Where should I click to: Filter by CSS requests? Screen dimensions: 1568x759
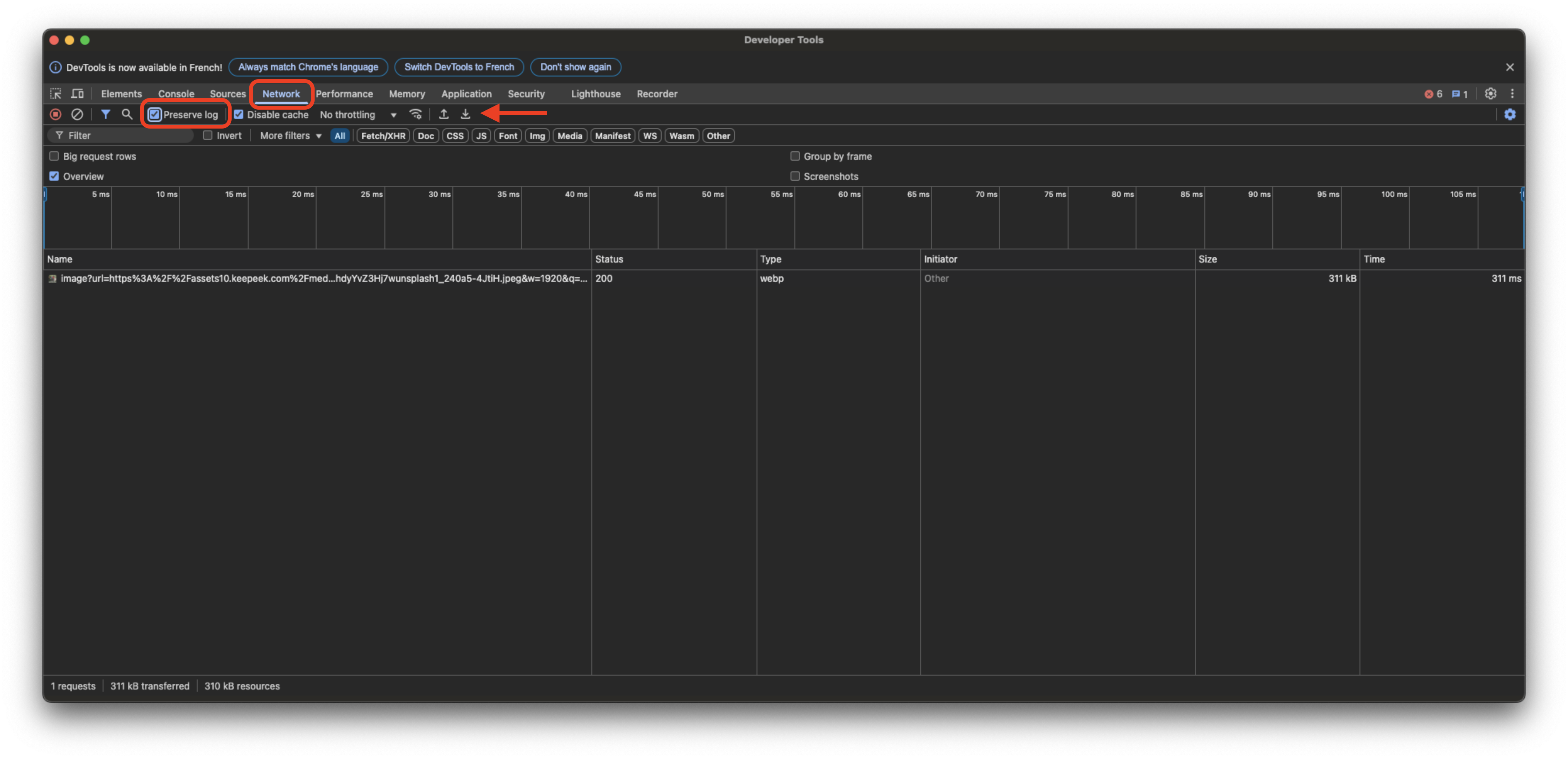tap(455, 136)
